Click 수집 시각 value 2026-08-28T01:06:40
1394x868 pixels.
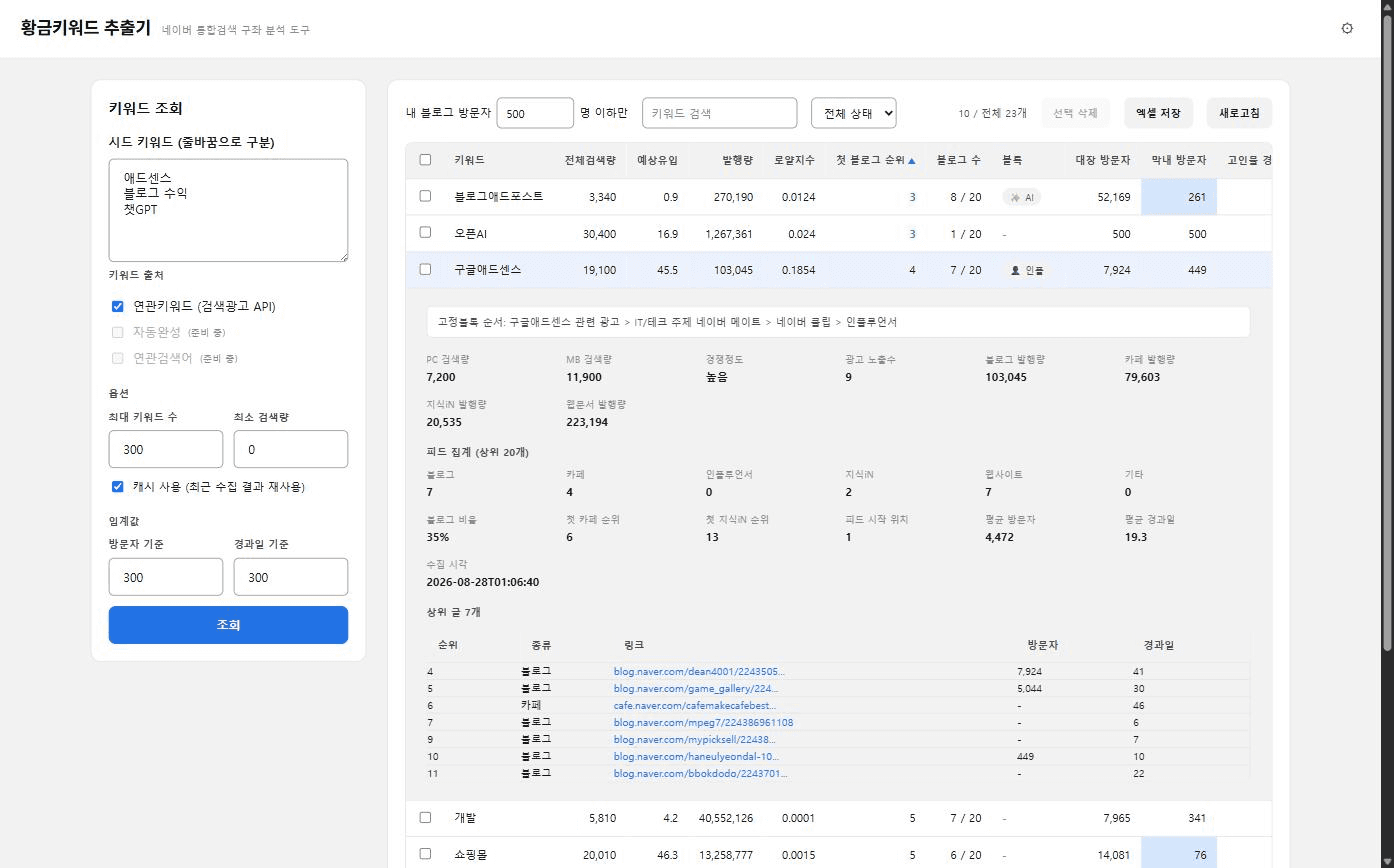click(483, 582)
